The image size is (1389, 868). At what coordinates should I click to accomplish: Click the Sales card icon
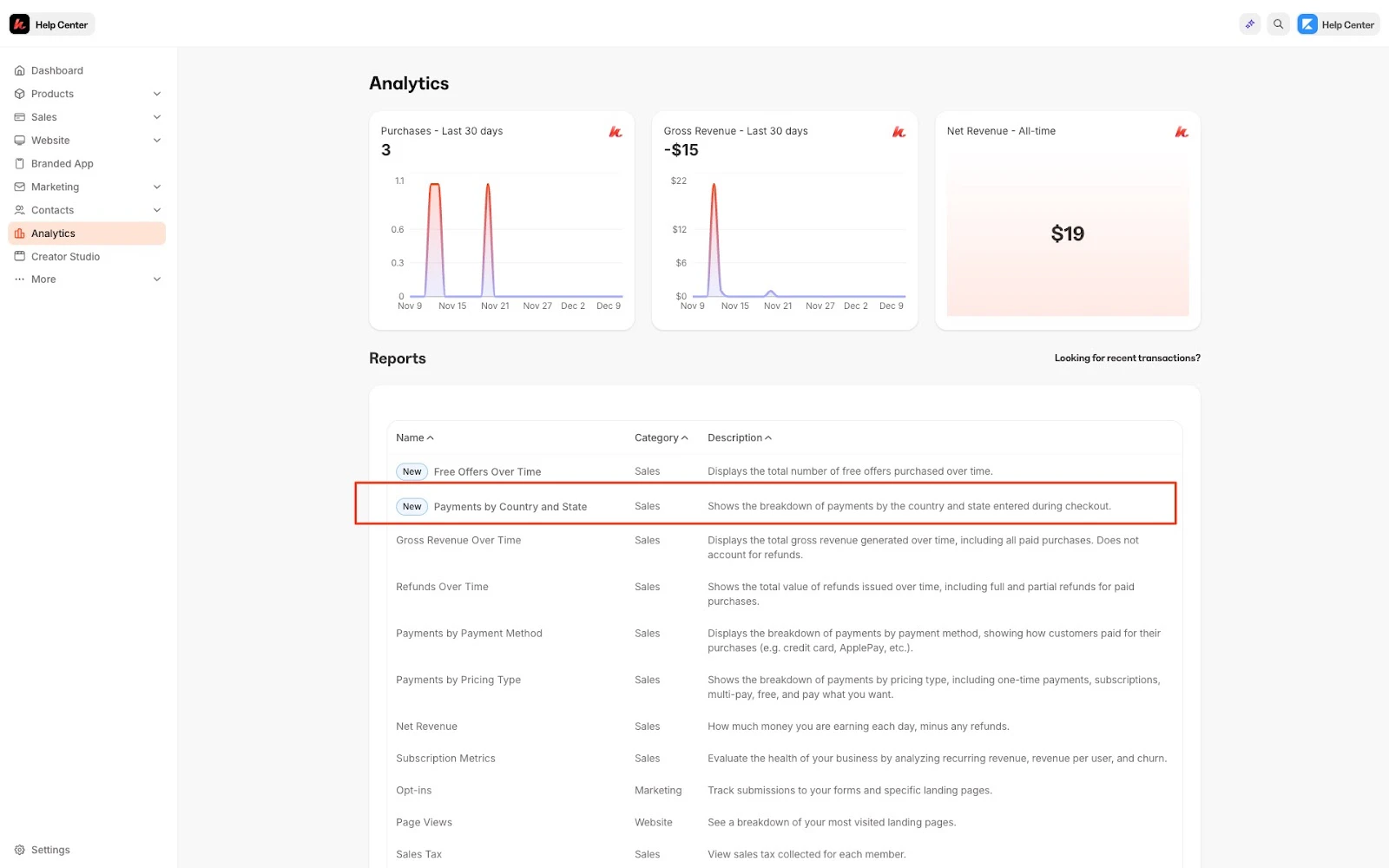[19, 117]
